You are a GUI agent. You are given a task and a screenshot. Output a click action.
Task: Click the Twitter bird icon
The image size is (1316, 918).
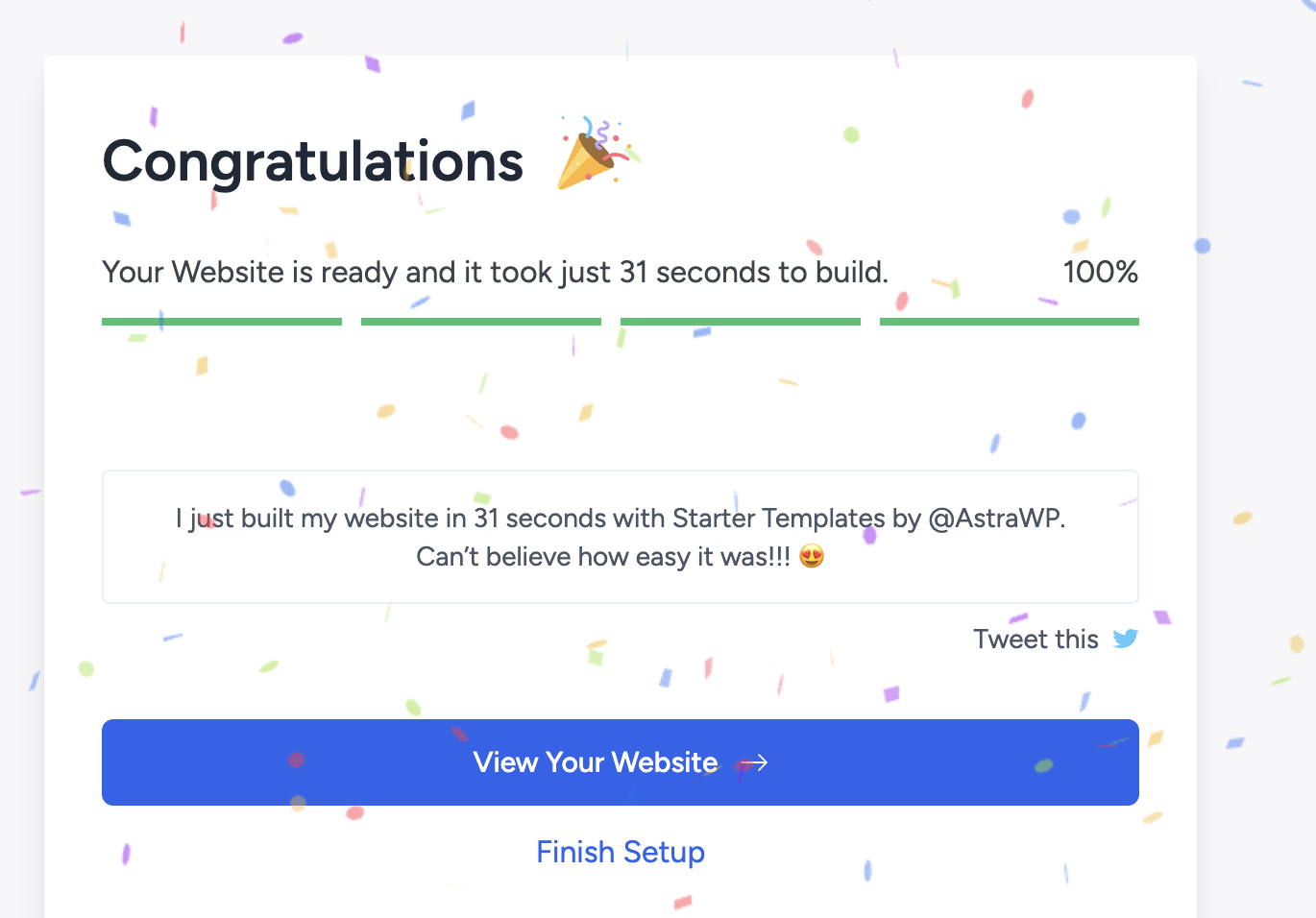(x=1125, y=639)
